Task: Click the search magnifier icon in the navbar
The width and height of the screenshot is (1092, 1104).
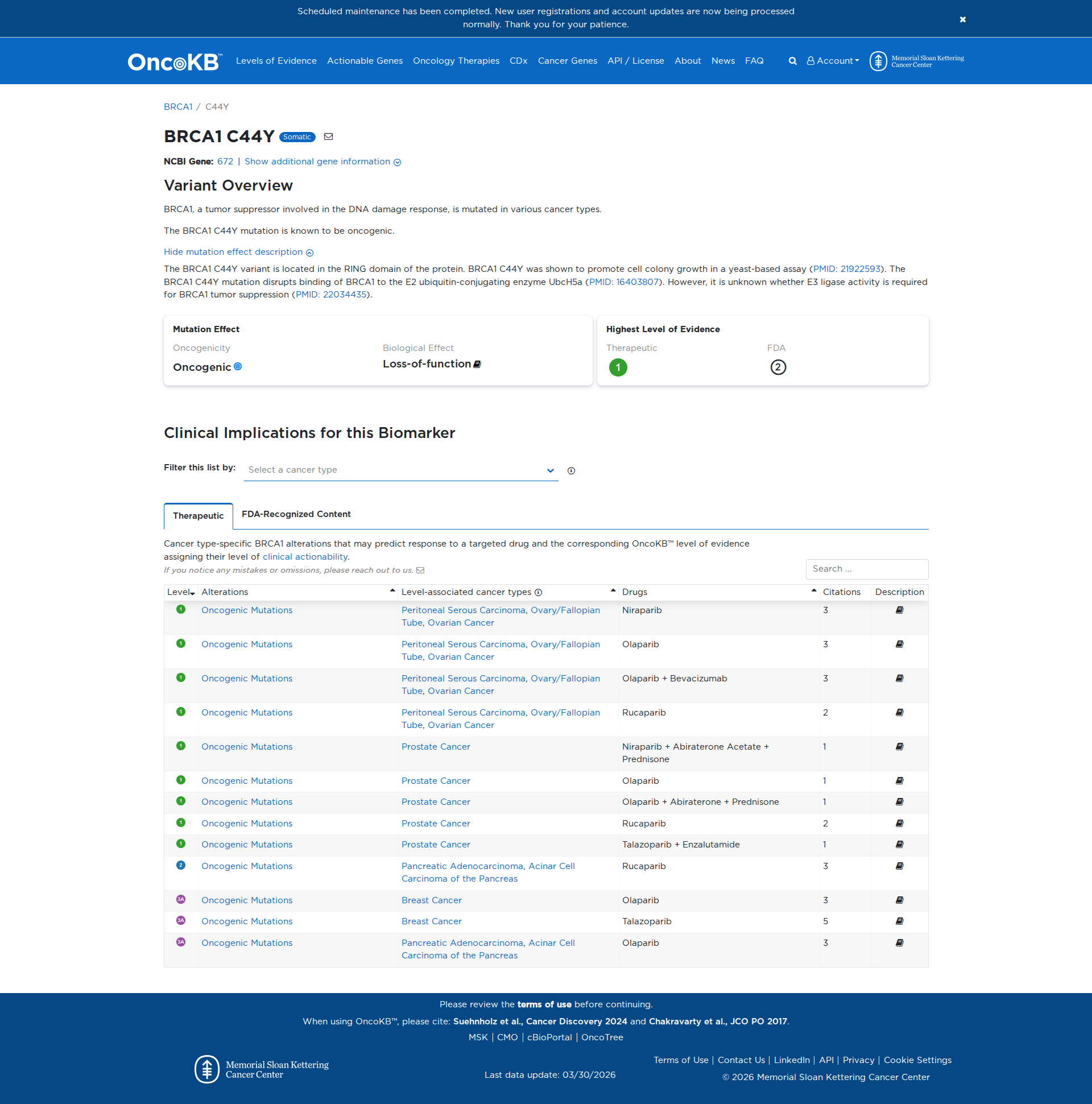Action: pos(793,60)
